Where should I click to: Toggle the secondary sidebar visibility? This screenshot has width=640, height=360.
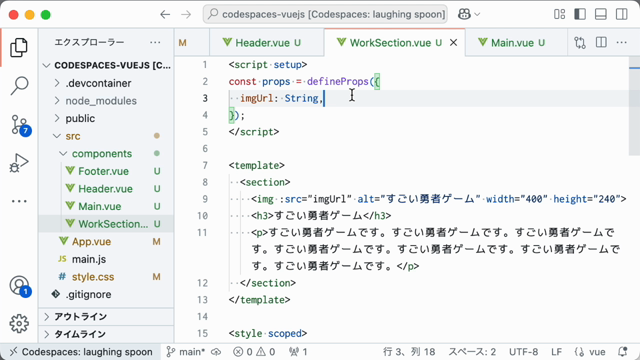[x=622, y=14]
